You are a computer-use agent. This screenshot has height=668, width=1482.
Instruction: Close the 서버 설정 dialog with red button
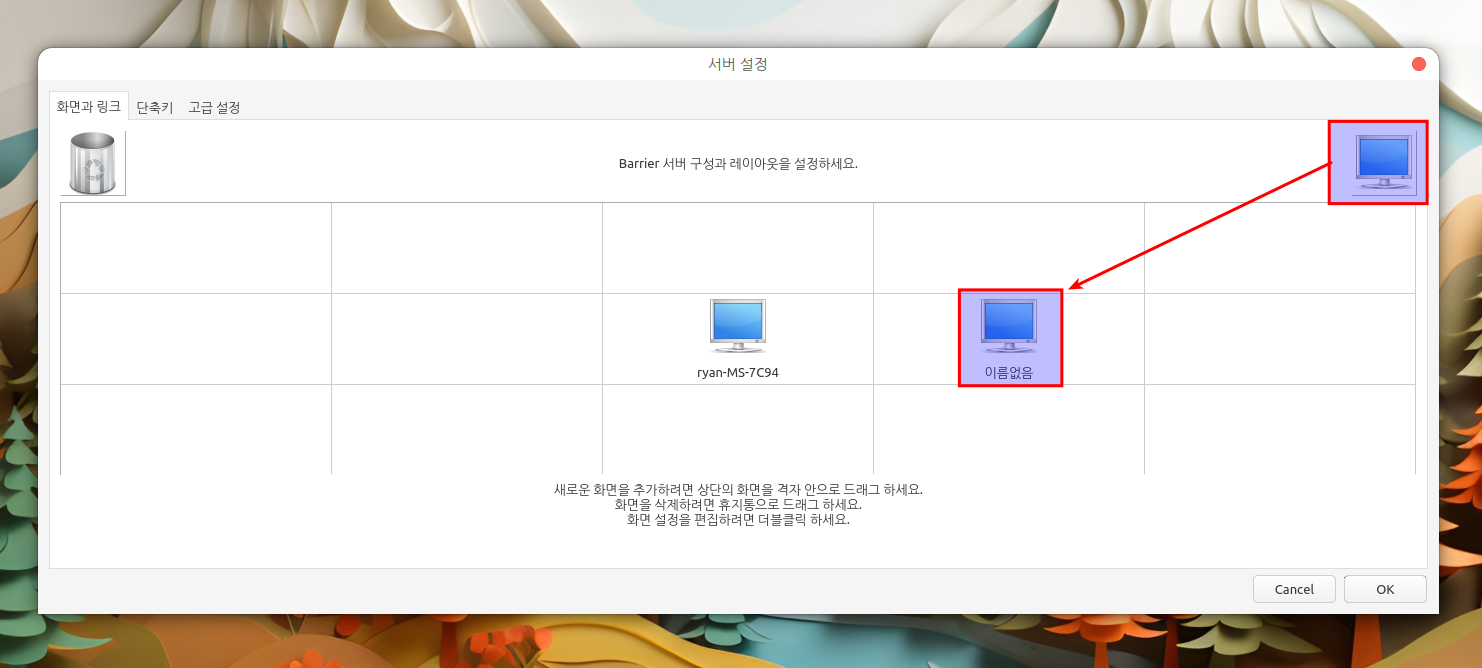(1418, 64)
